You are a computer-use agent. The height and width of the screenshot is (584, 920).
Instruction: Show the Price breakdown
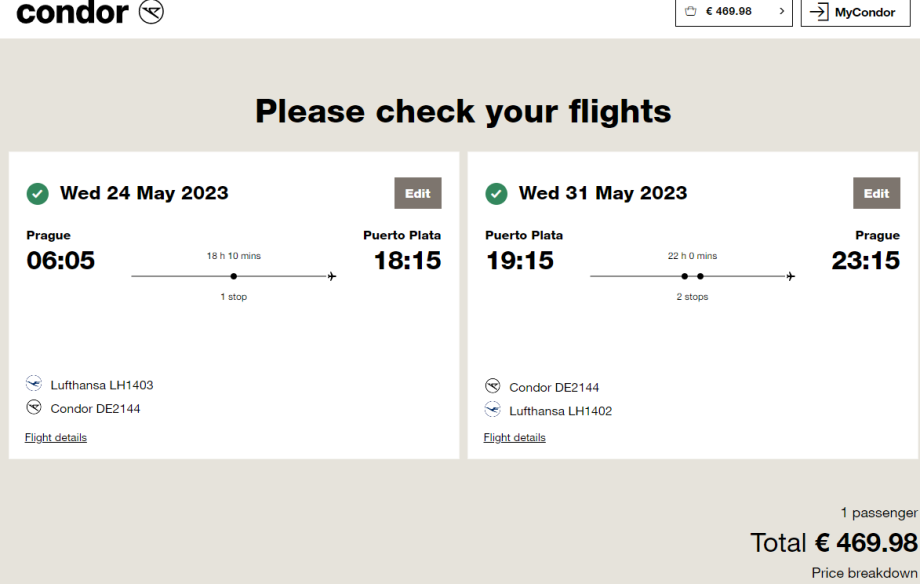[864, 573]
